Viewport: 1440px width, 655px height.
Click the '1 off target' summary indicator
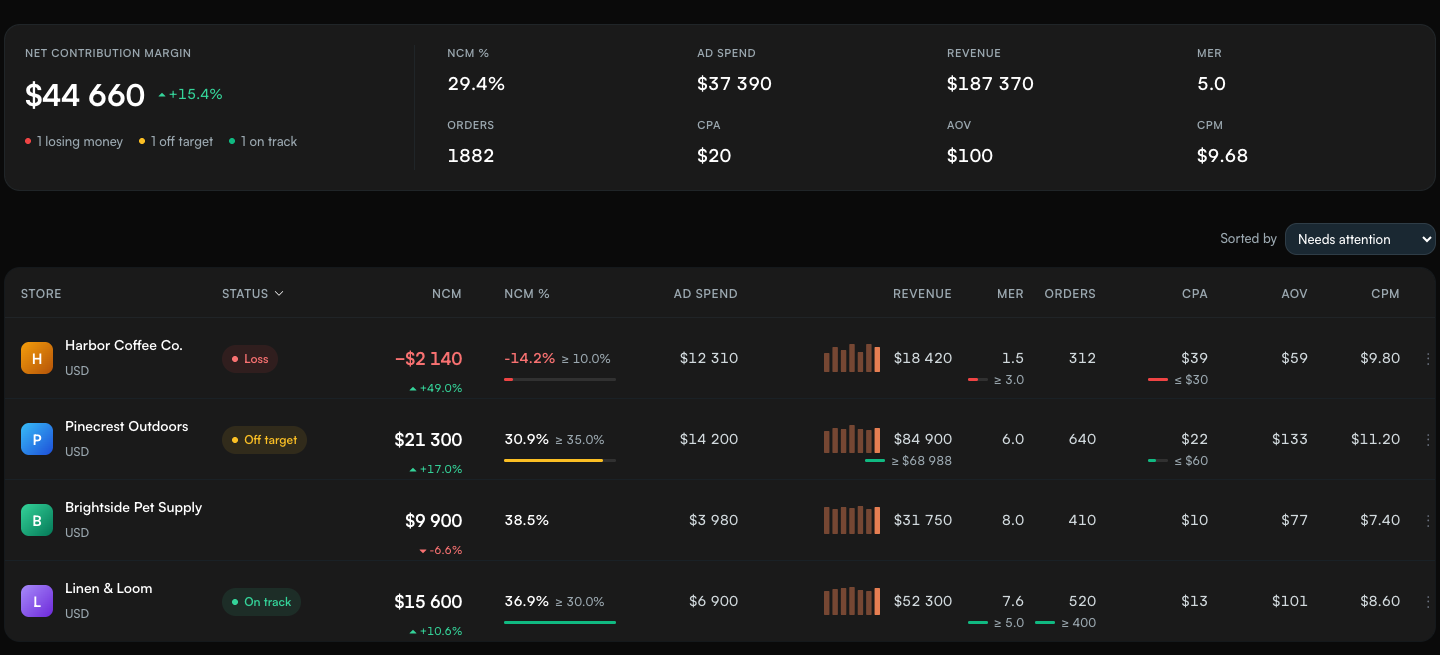point(176,142)
